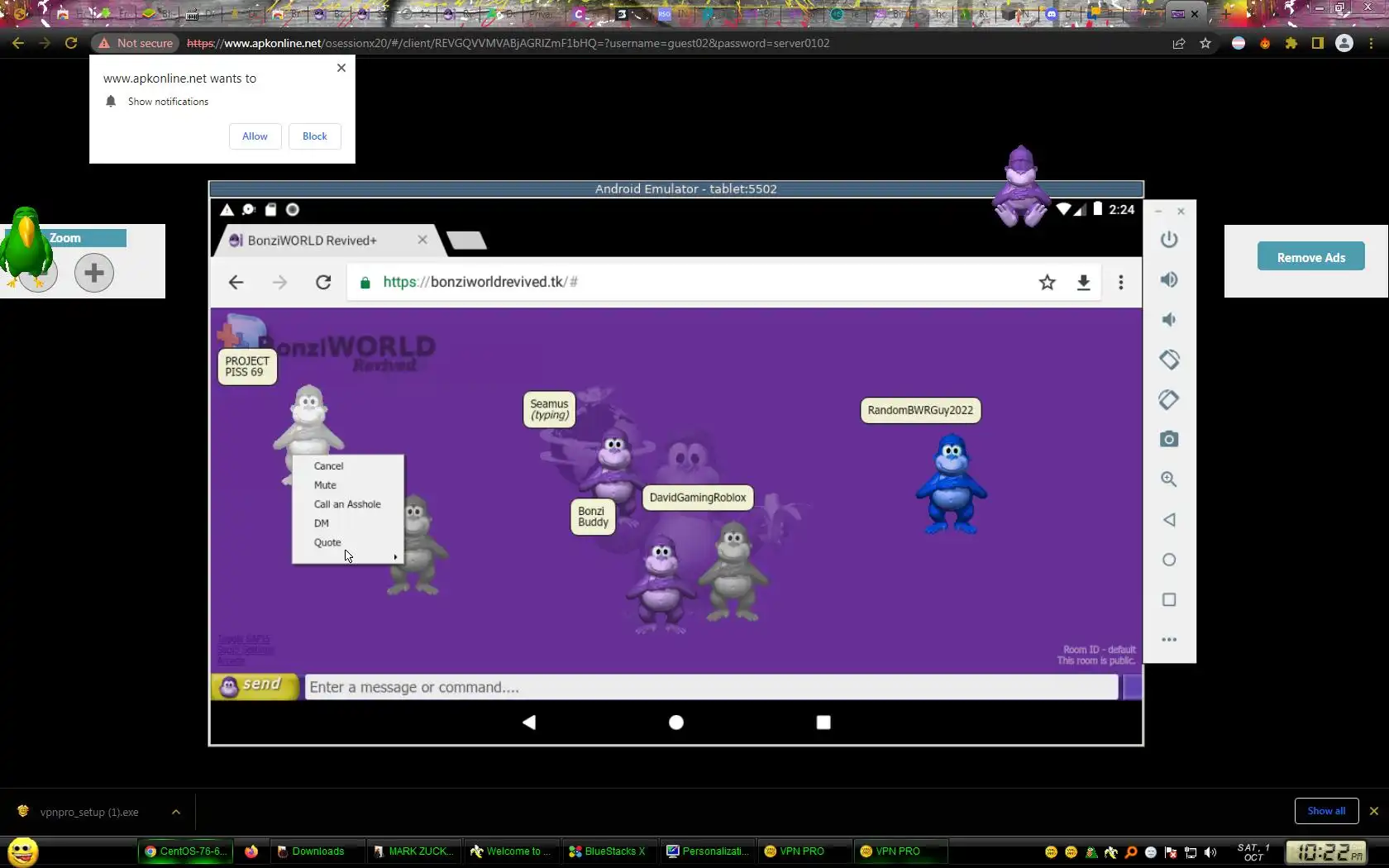Screen dimensions: 1389x868
Task: Click the zoom plus button
Action: click(94, 272)
